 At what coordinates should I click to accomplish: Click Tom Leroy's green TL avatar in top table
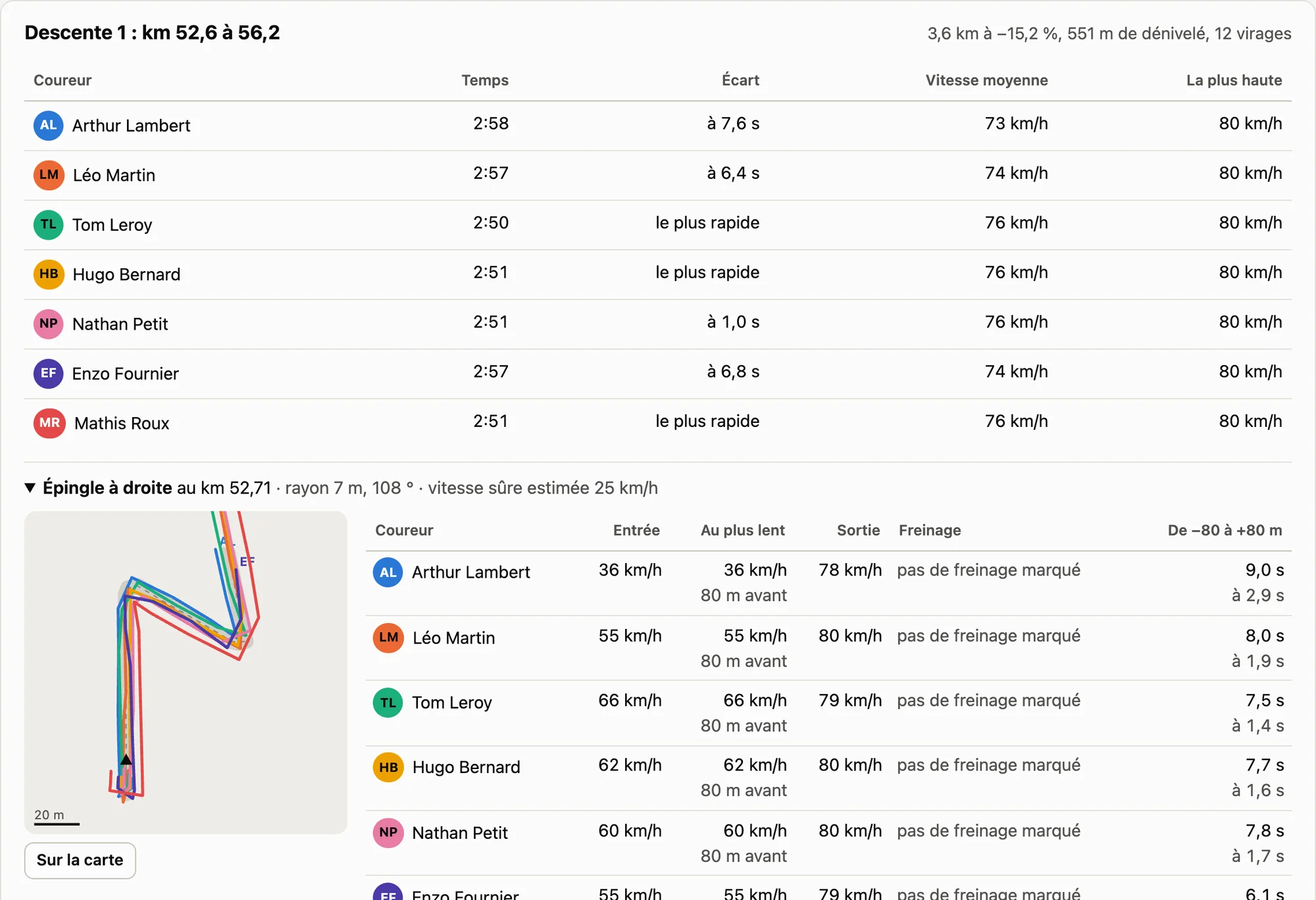(49, 224)
